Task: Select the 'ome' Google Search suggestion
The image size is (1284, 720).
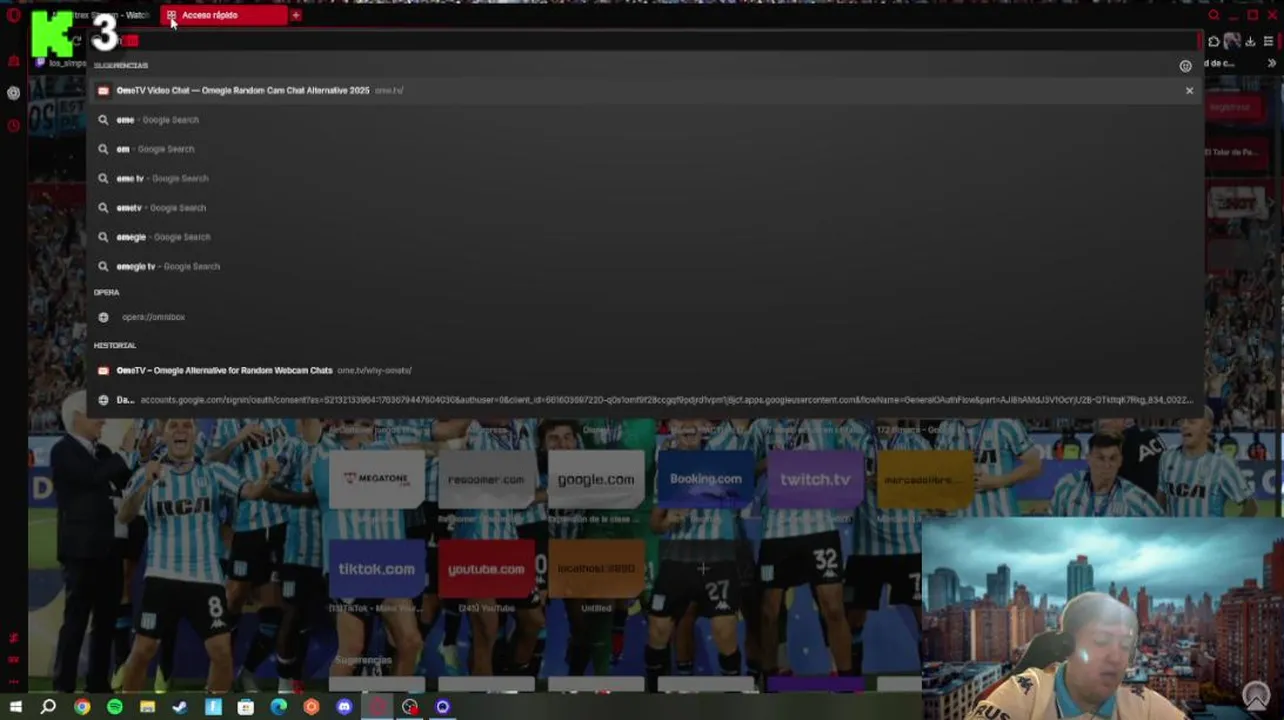Action: [645, 120]
